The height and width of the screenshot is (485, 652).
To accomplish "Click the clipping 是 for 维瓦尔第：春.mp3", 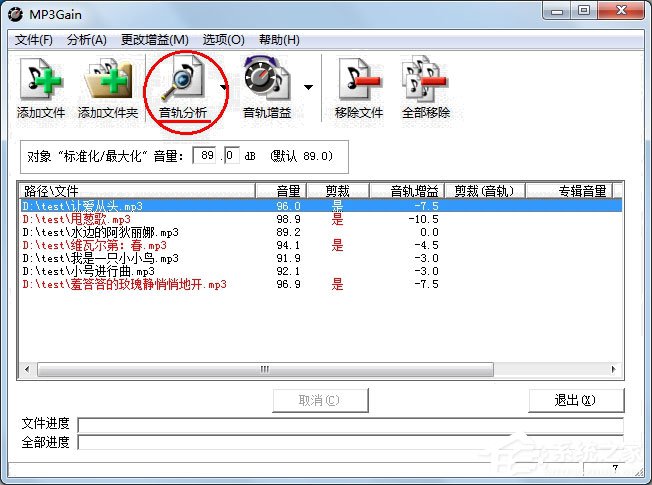I will point(337,245).
